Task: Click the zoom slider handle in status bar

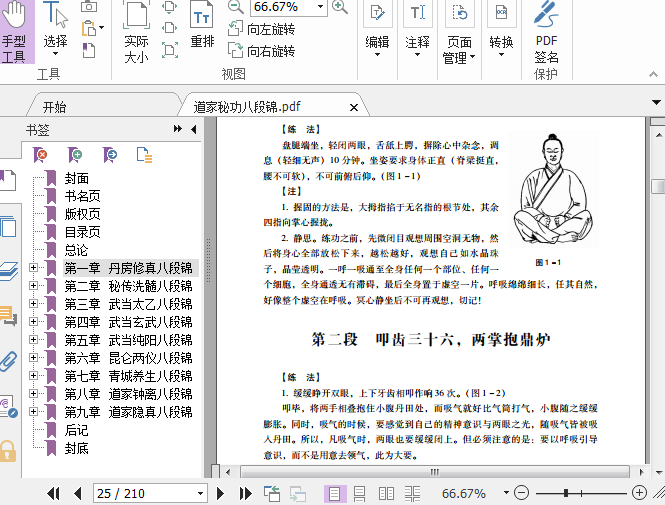Action: coord(566,493)
